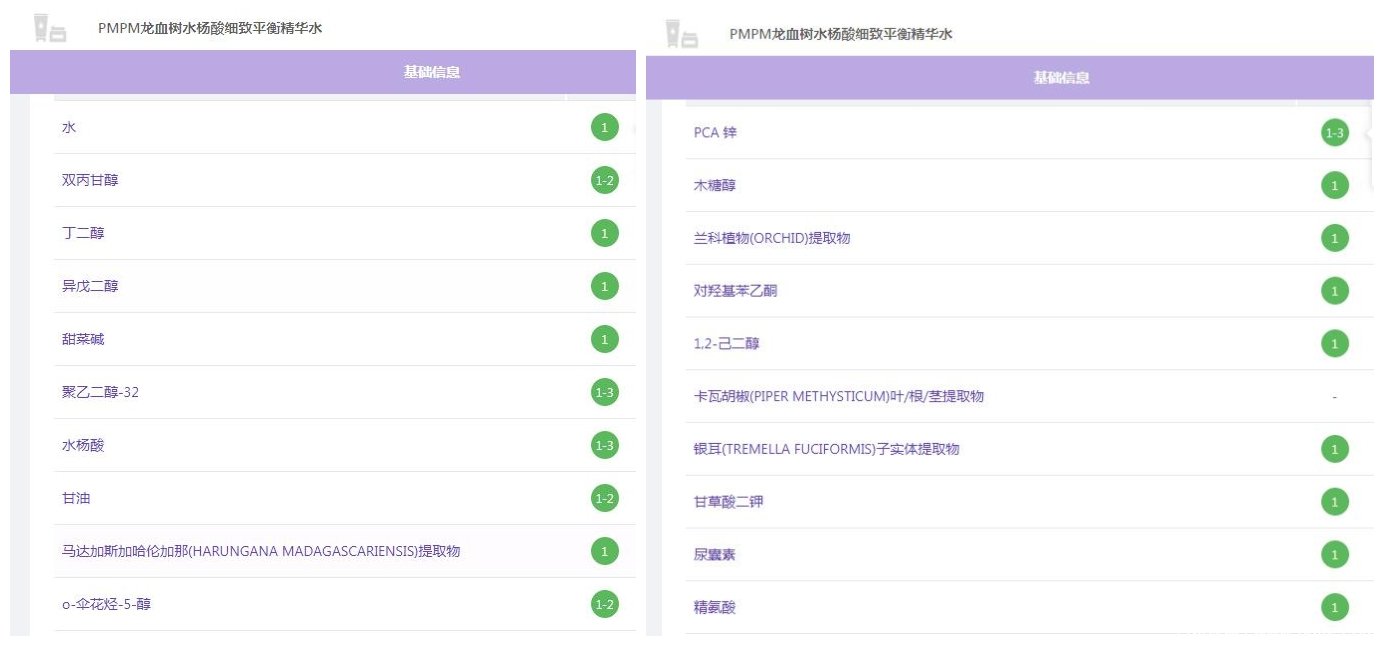Click the product title above the PCA 锌 list
Image resolution: width=1384 pixels, height=646 pixels.
pos(841,34)
